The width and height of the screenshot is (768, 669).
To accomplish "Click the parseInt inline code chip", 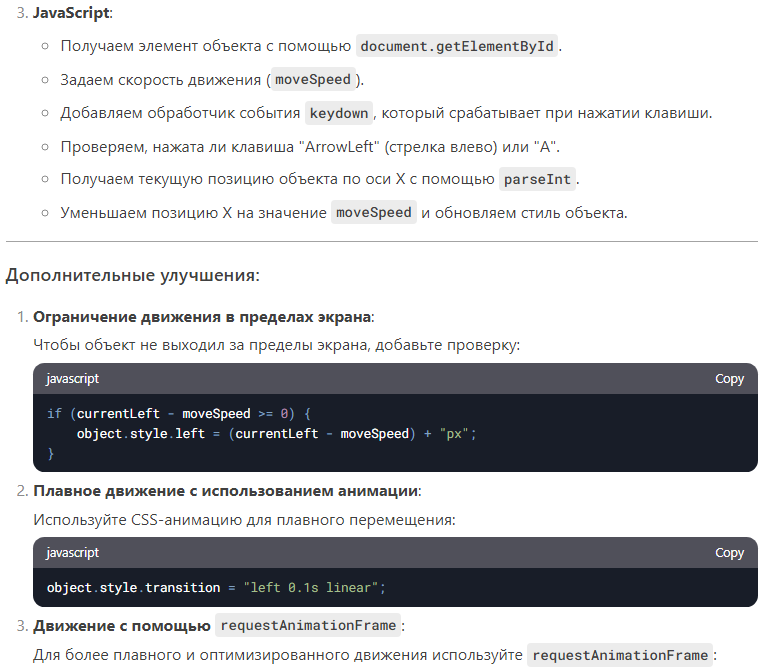I will click(x=539, y=179).
